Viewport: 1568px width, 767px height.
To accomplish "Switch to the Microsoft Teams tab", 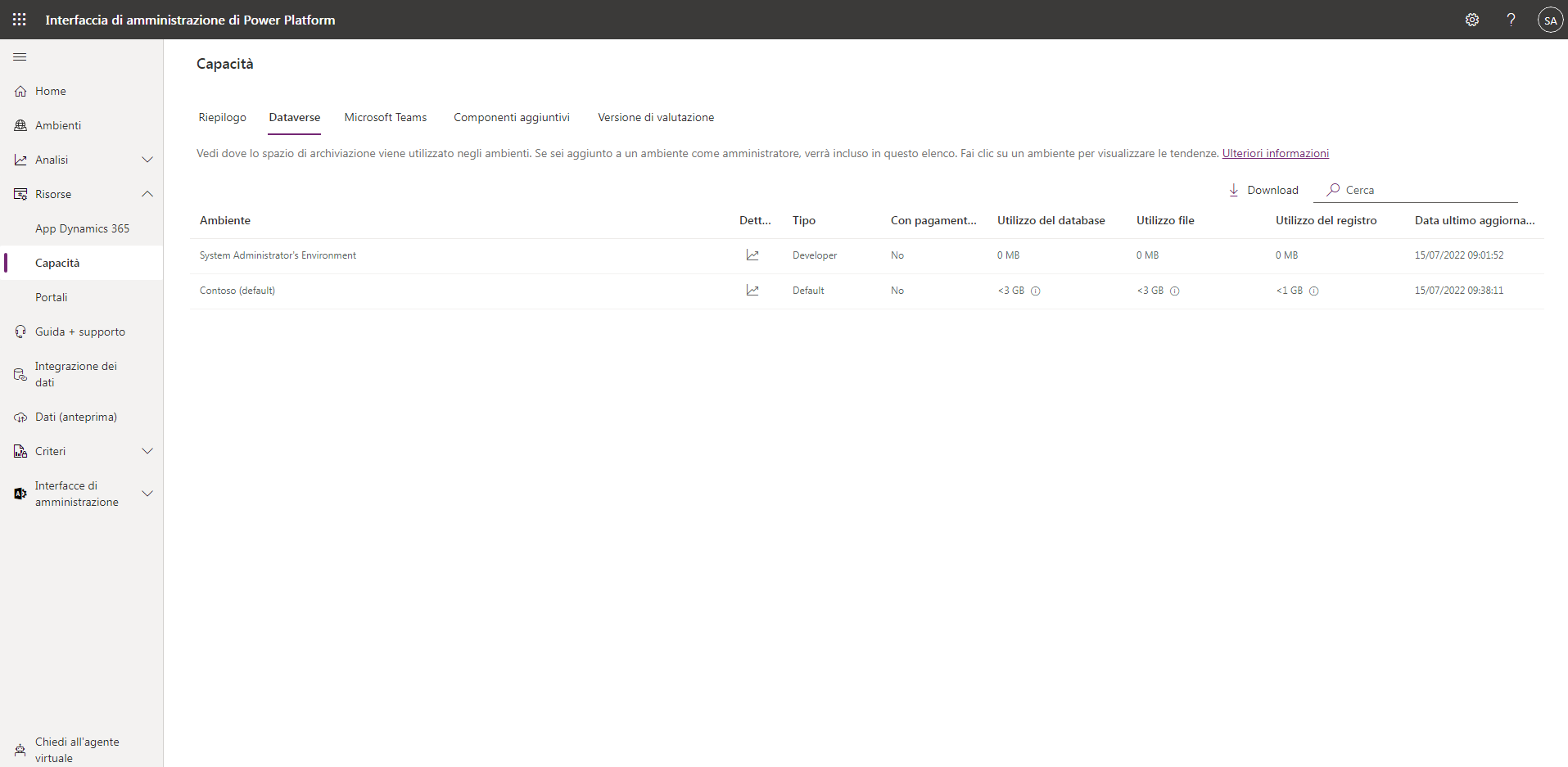I will tap(386, 118).
